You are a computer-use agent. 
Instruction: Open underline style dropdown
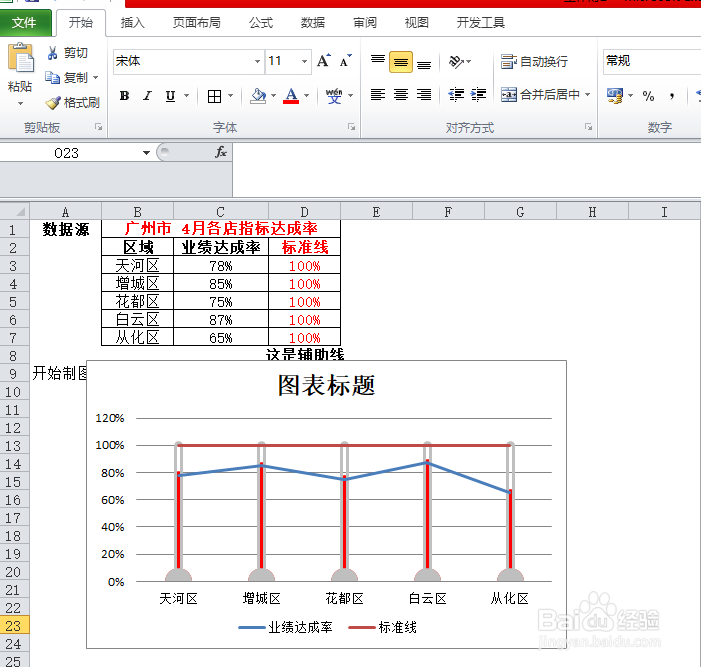pos(186,96)
